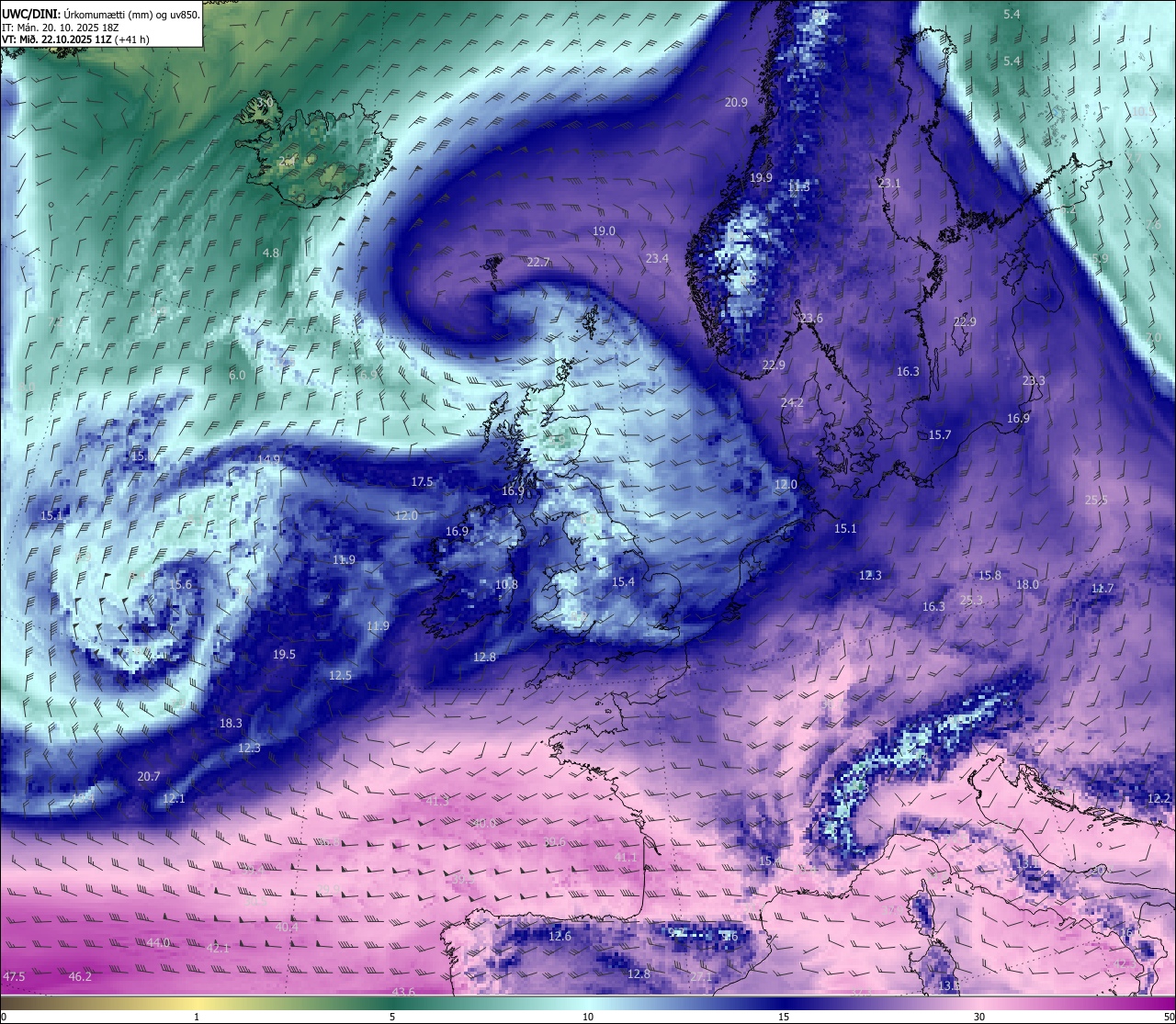Click the colour scale tick label 50
This screenshot has height=1024, width=1176.
(x=1169, y=1017)
